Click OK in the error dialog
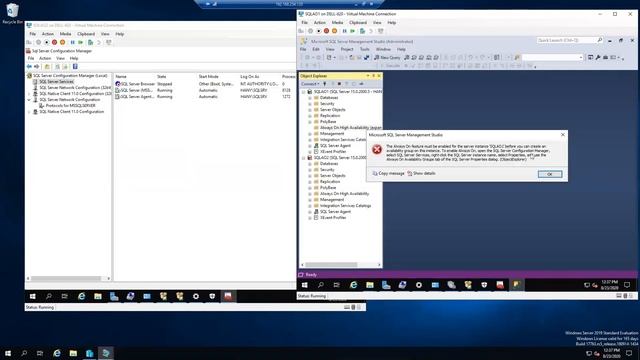Image resolution: width=640 pixels, height=360 pixels. tap(550, 174)
